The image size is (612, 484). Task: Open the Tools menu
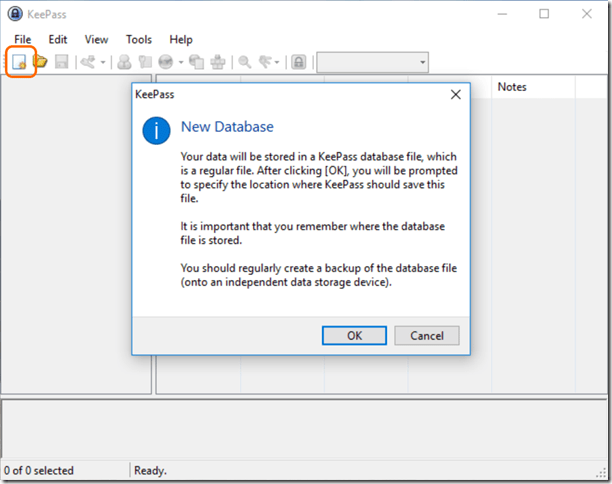pos(139,40)
